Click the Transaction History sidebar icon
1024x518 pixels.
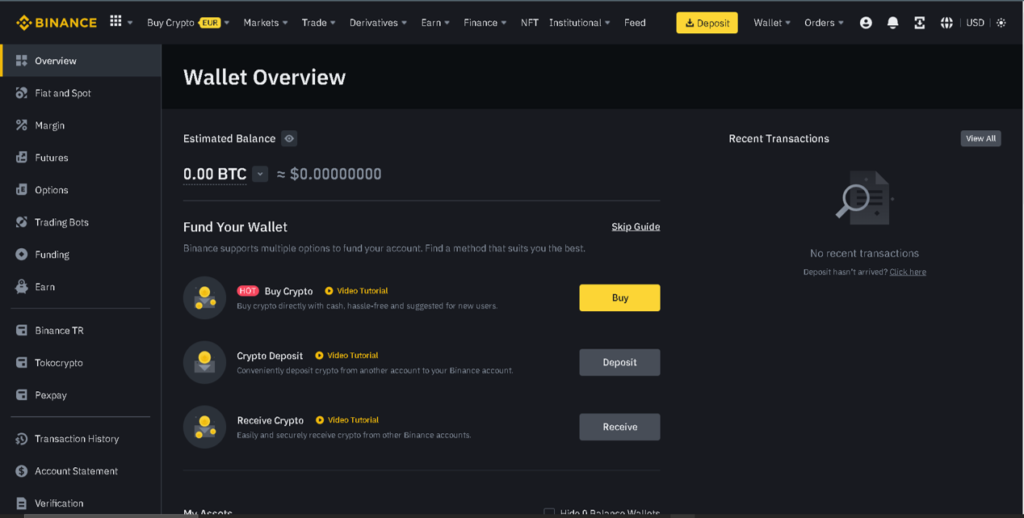pyautogui.click(x=22, y=439)
